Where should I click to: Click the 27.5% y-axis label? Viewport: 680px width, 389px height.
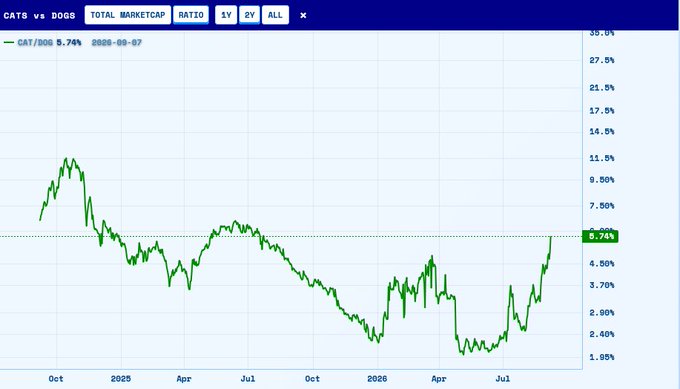tap(602, 60)
